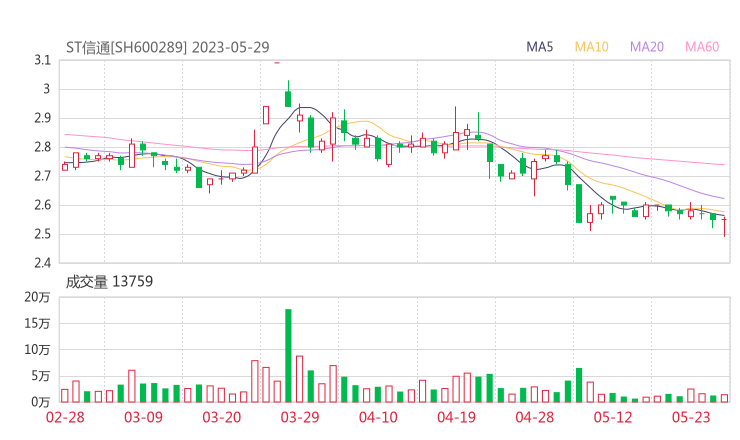This screenshot has width=740, height=440.
Task: Select the 20万 volume axis label
Action: pos(38,298)
